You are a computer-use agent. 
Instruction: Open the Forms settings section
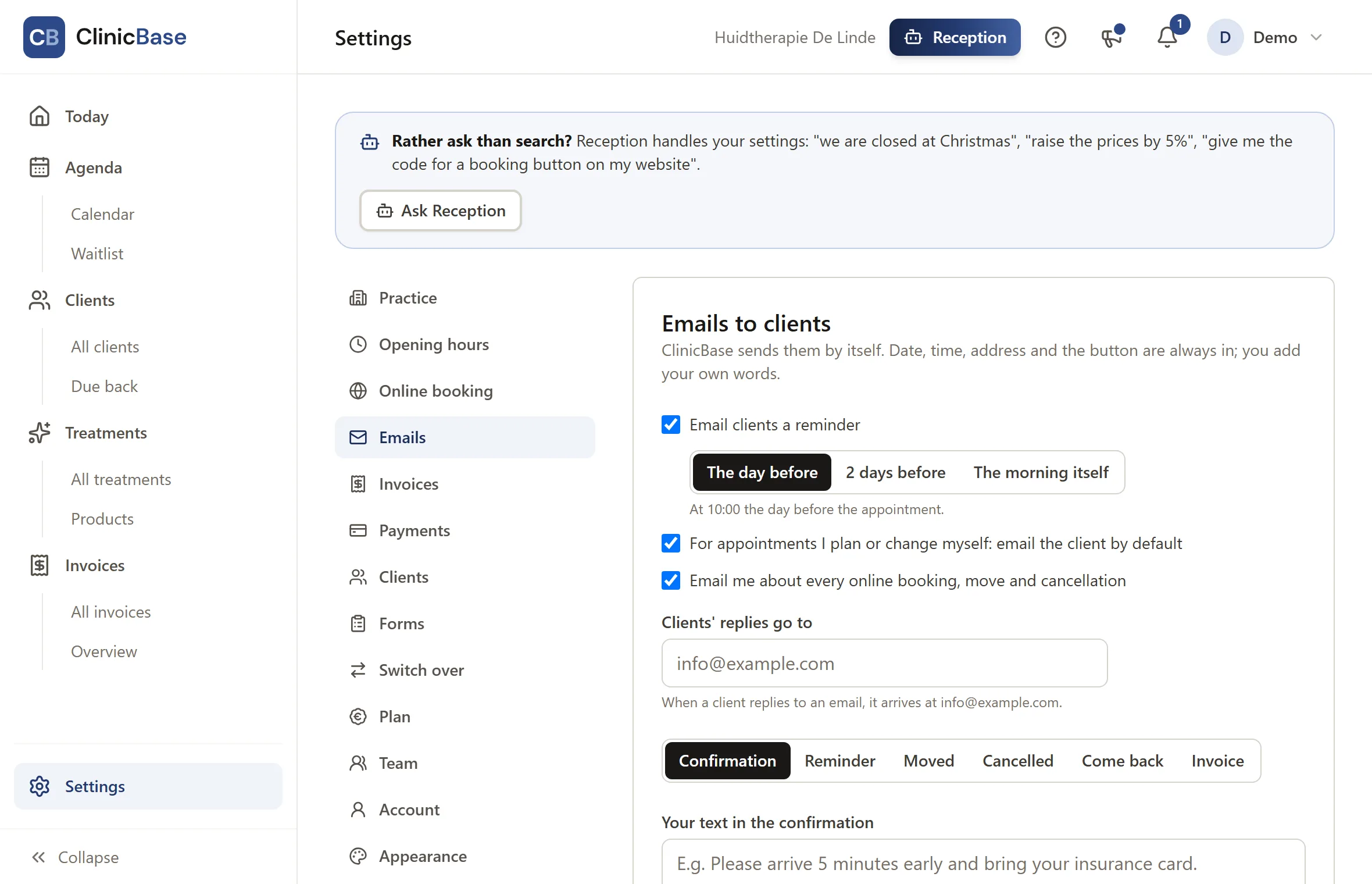coord(465,623)
